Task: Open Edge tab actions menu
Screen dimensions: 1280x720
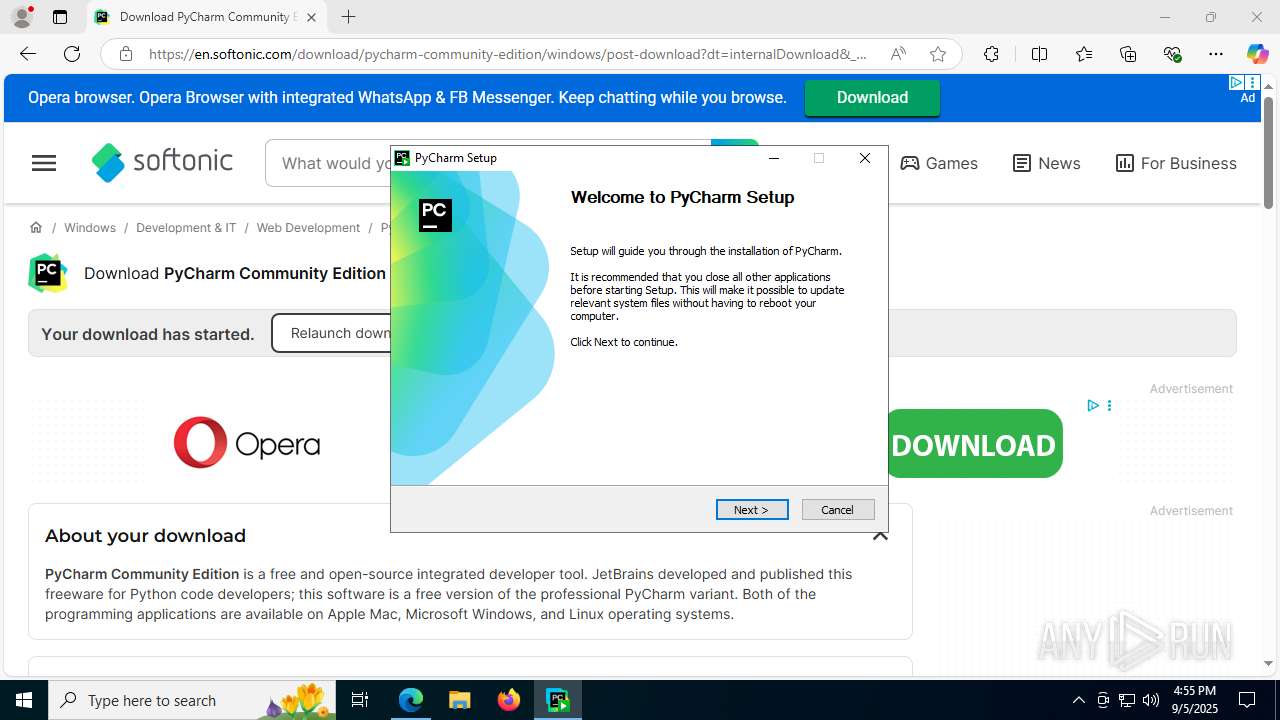Action: (60, 17)
